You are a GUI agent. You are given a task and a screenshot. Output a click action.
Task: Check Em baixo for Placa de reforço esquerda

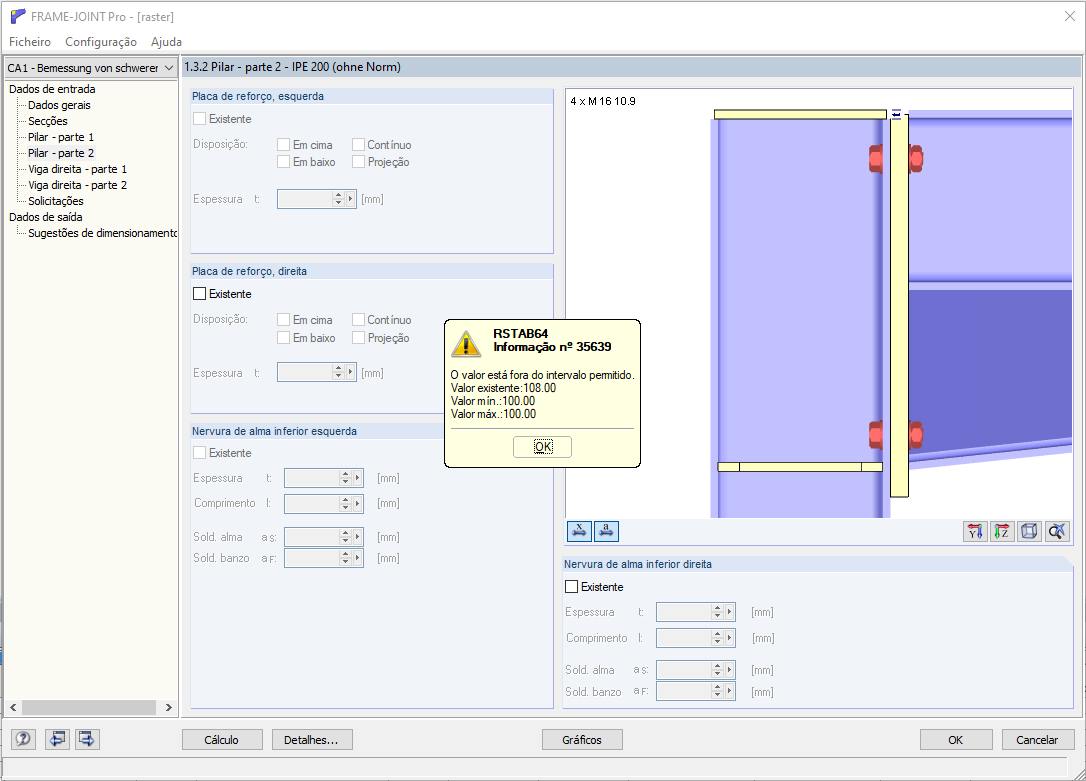283,161
